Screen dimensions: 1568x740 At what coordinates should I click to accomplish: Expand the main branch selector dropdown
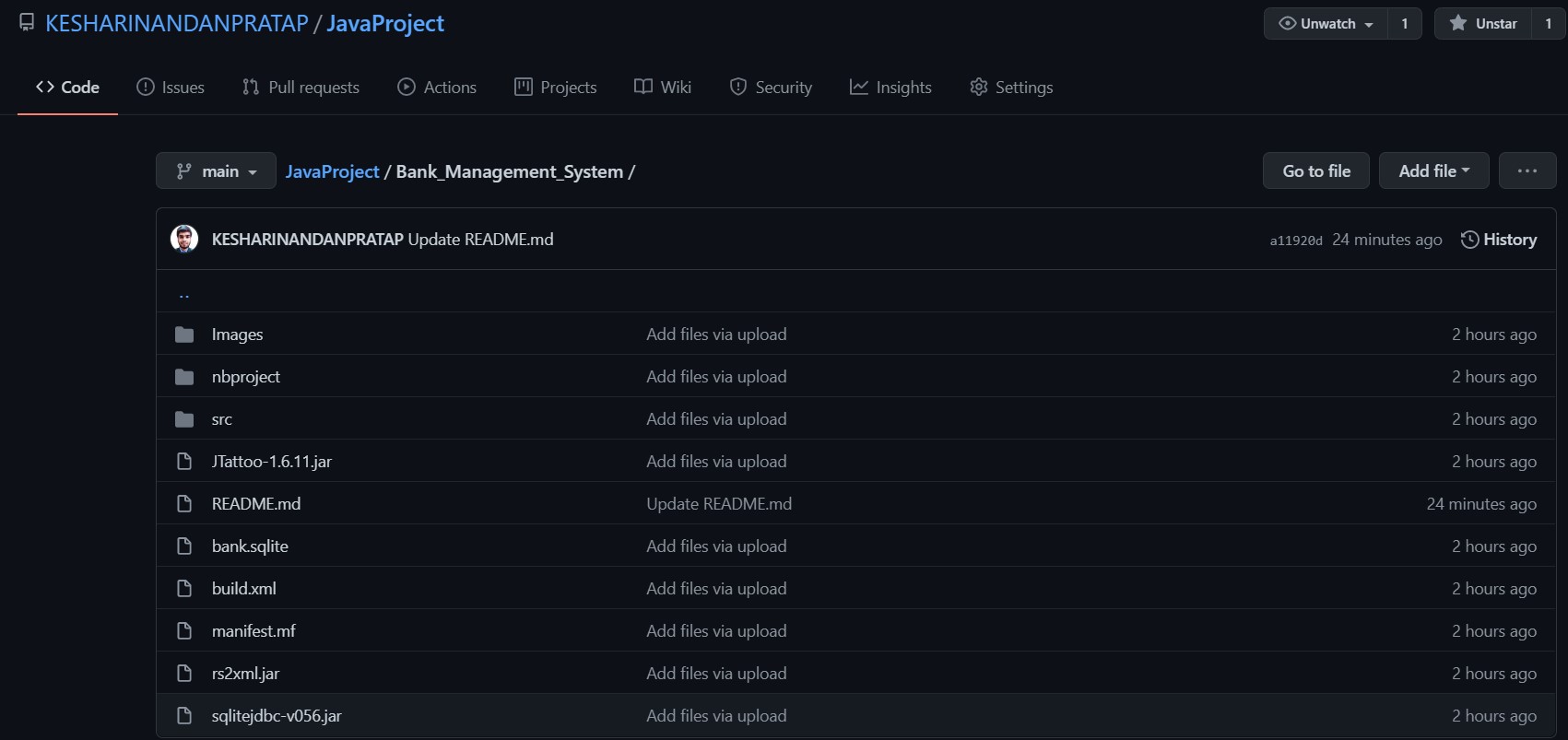pyautogui.click(x=216, y=170)
